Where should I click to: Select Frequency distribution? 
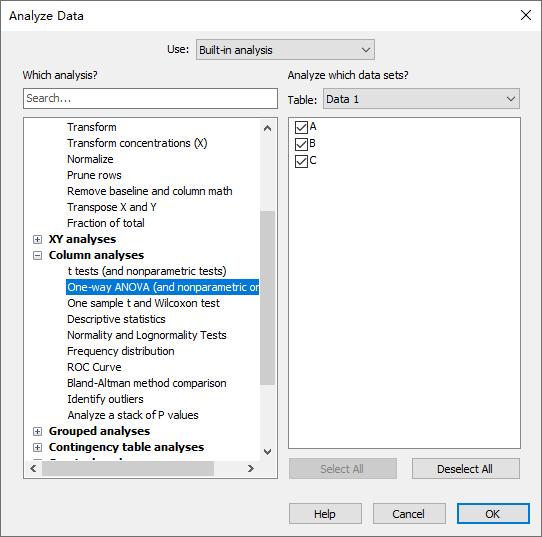click(x=121, y=351)
